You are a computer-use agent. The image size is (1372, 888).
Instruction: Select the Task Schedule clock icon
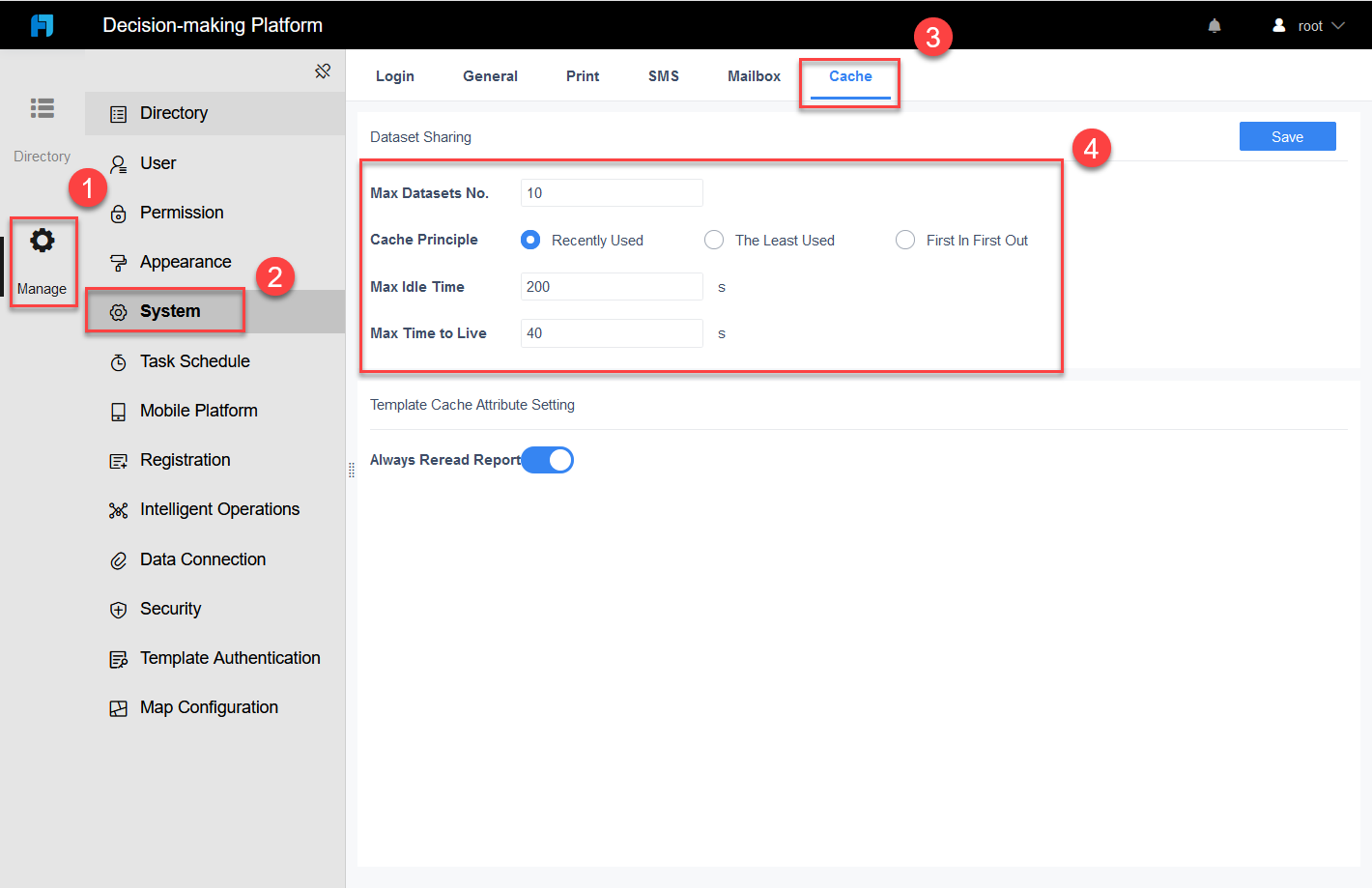point(118,360)
